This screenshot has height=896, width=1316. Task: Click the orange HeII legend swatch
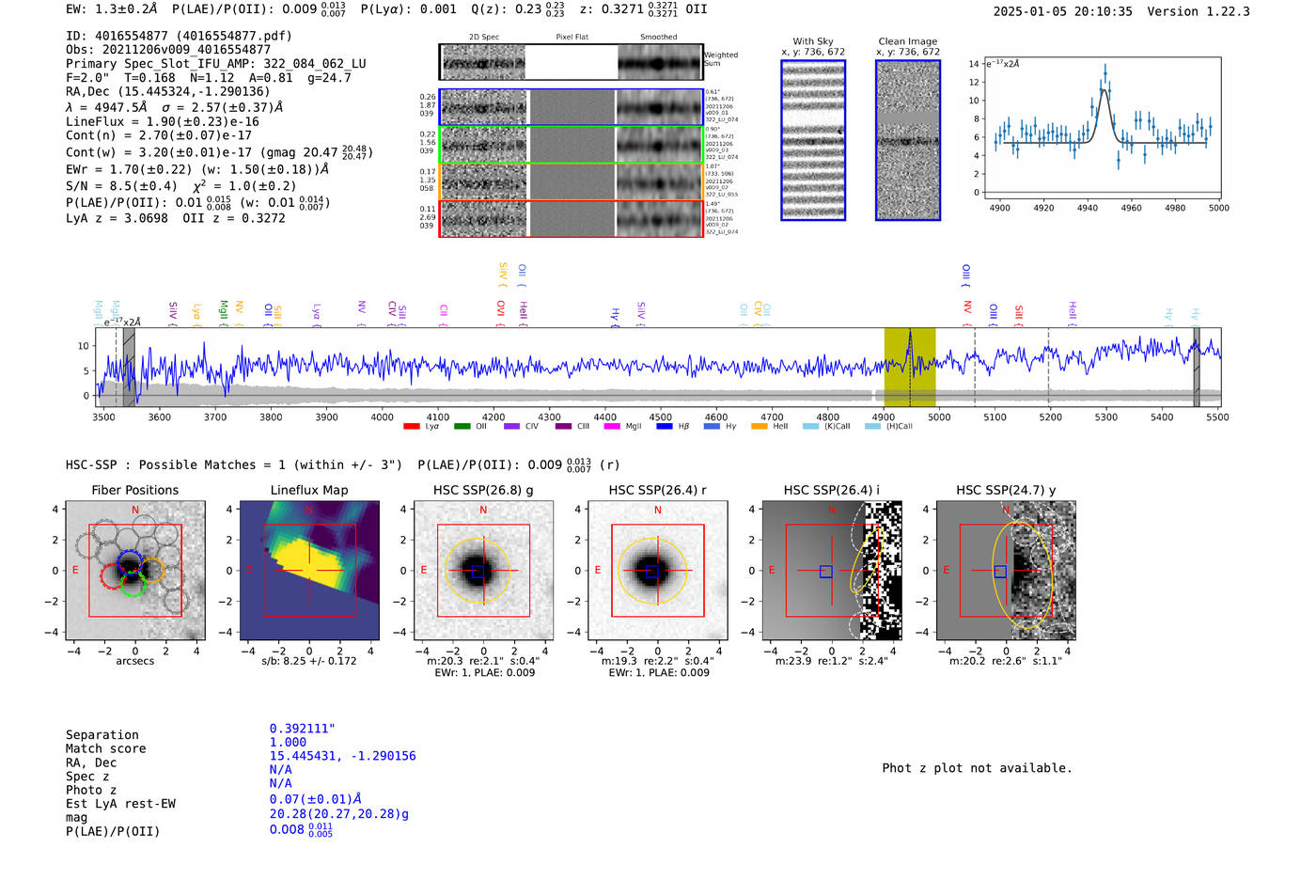(760, 427)
